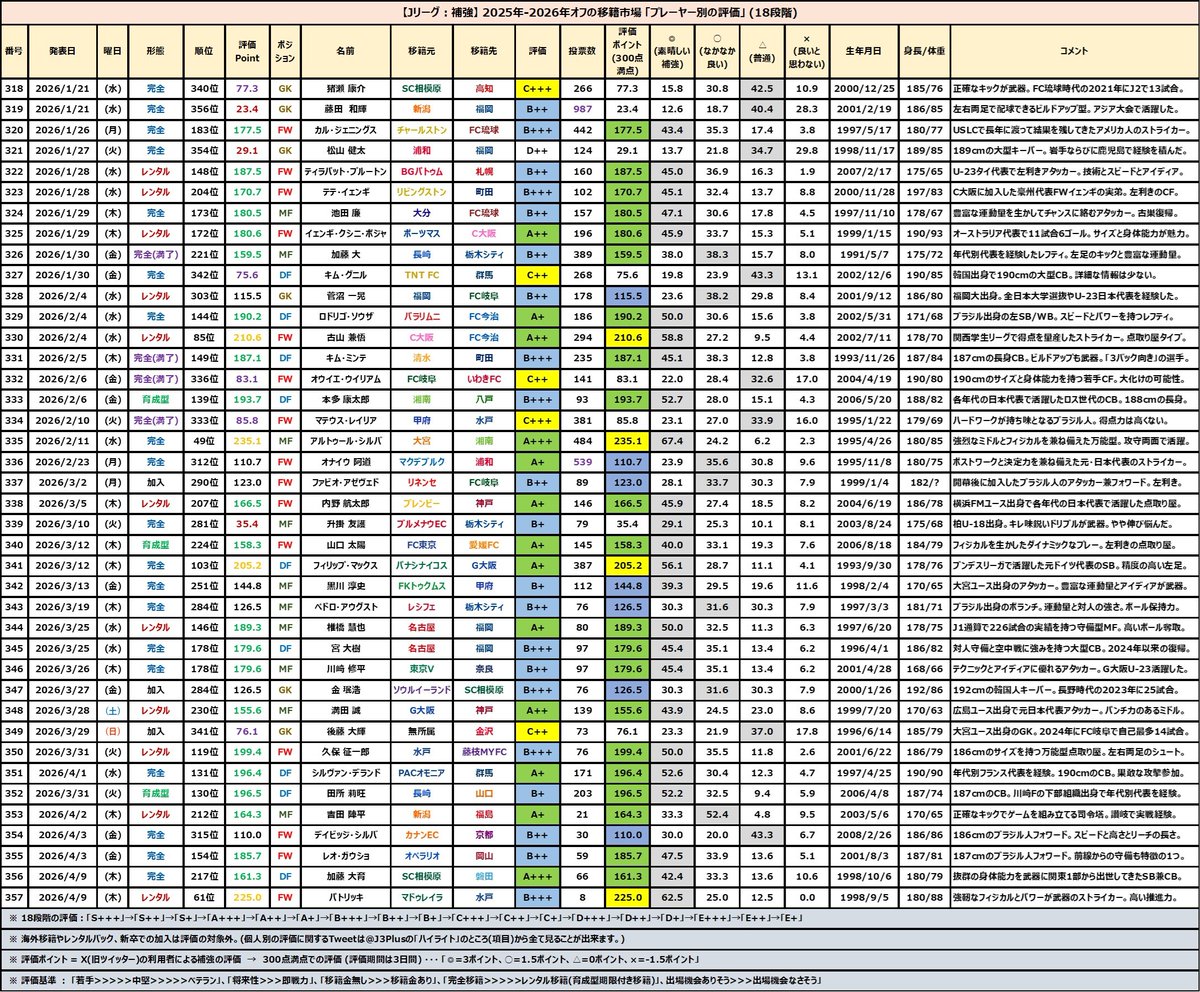Click destination club '高知'

point(484,87)
